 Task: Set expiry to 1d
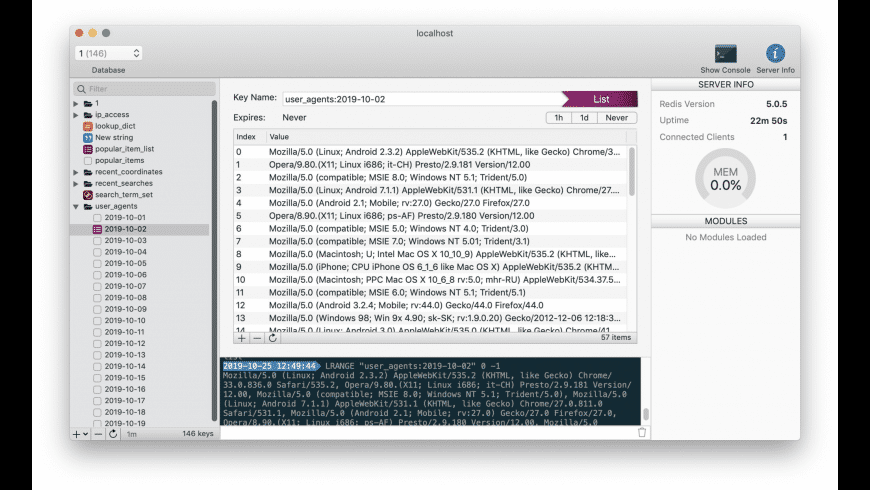pyautogui.click(x=584, y=118)
